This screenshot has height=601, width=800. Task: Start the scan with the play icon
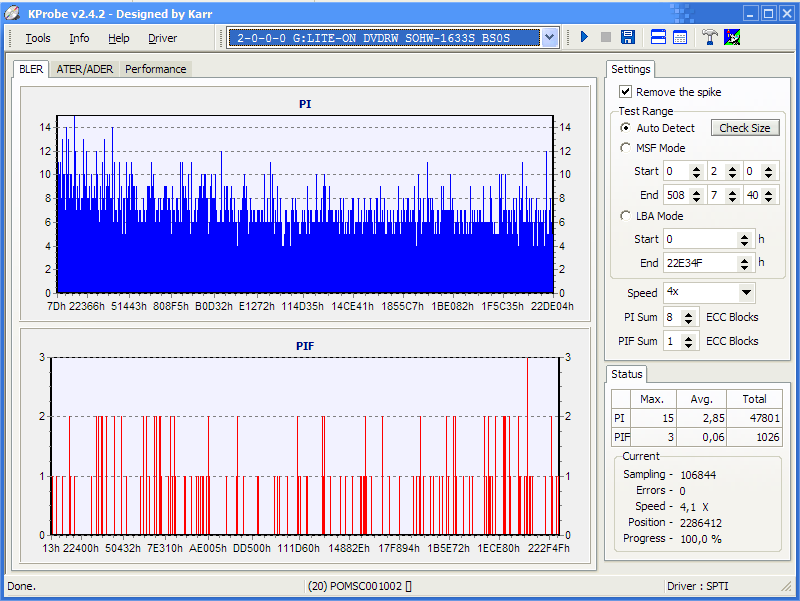[585, 37]
